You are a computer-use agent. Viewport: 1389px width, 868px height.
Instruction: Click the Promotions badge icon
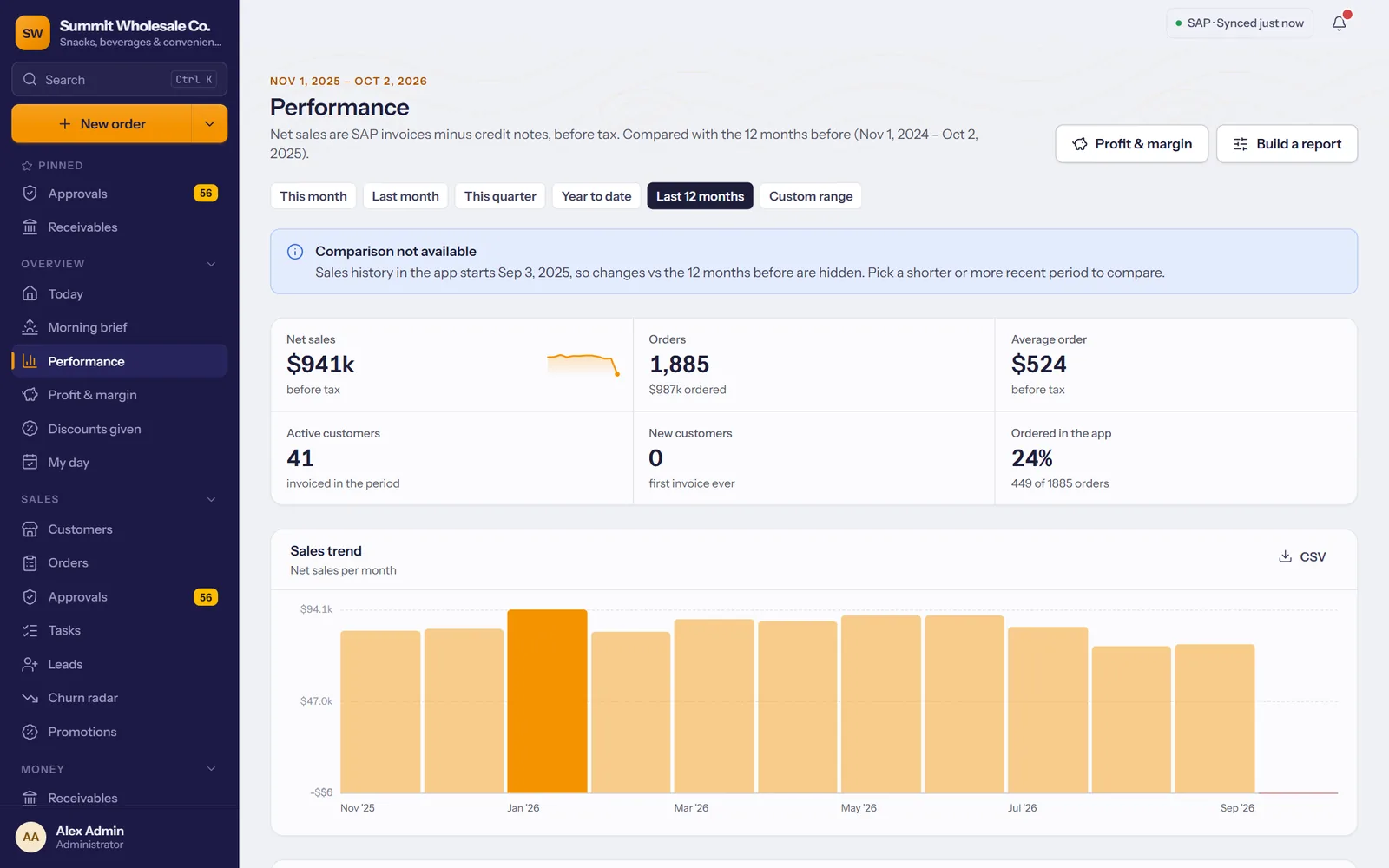tap(30, 732)
